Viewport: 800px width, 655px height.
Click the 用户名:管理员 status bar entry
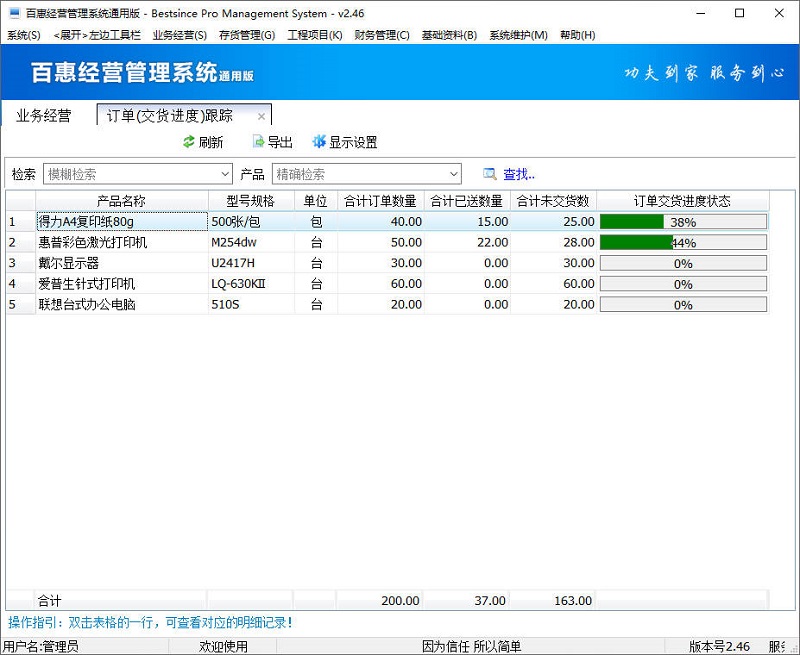(41, 647)
